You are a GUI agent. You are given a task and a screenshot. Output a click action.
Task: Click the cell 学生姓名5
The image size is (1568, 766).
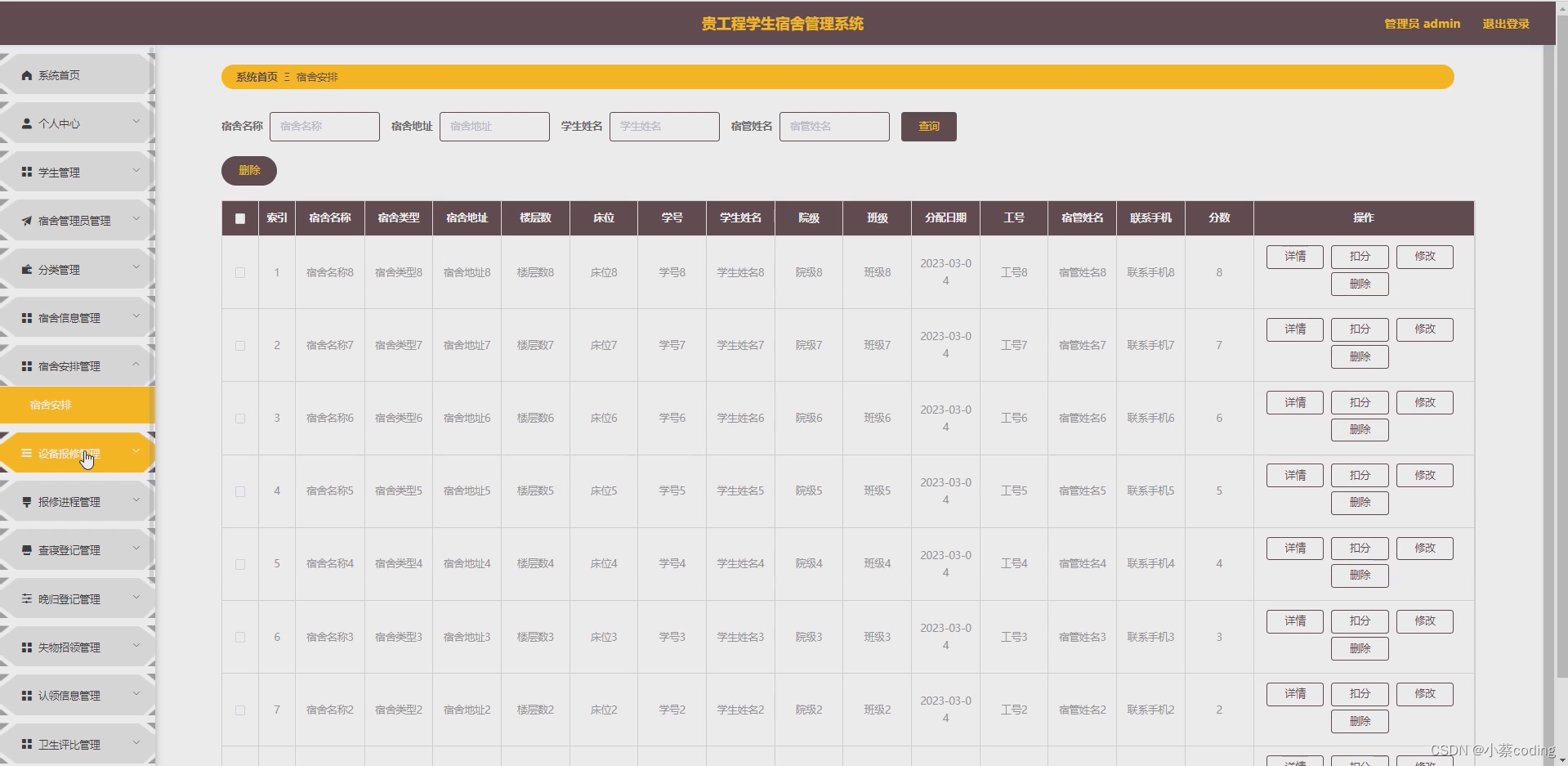point(740,491)
